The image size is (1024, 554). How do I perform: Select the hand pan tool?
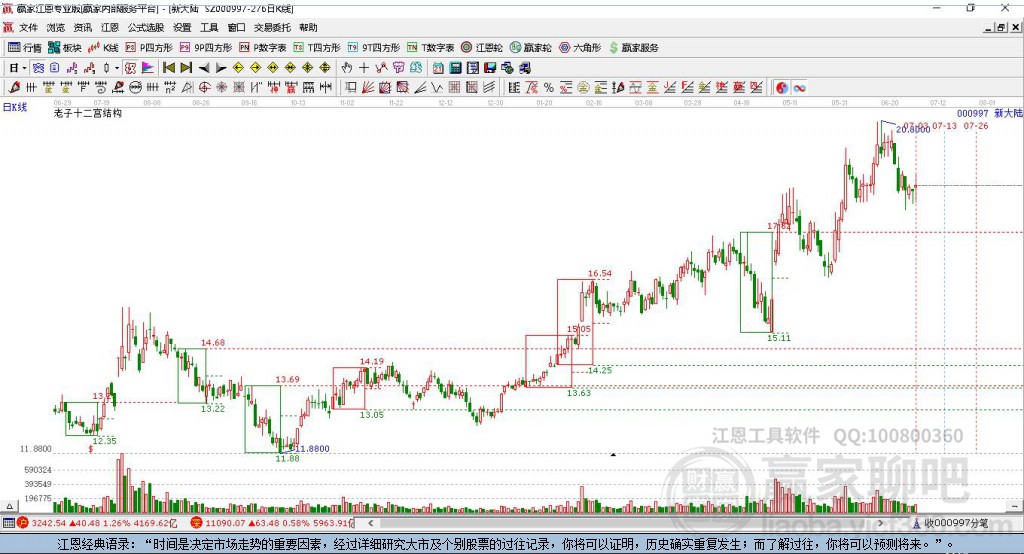[x=347, y=68]
